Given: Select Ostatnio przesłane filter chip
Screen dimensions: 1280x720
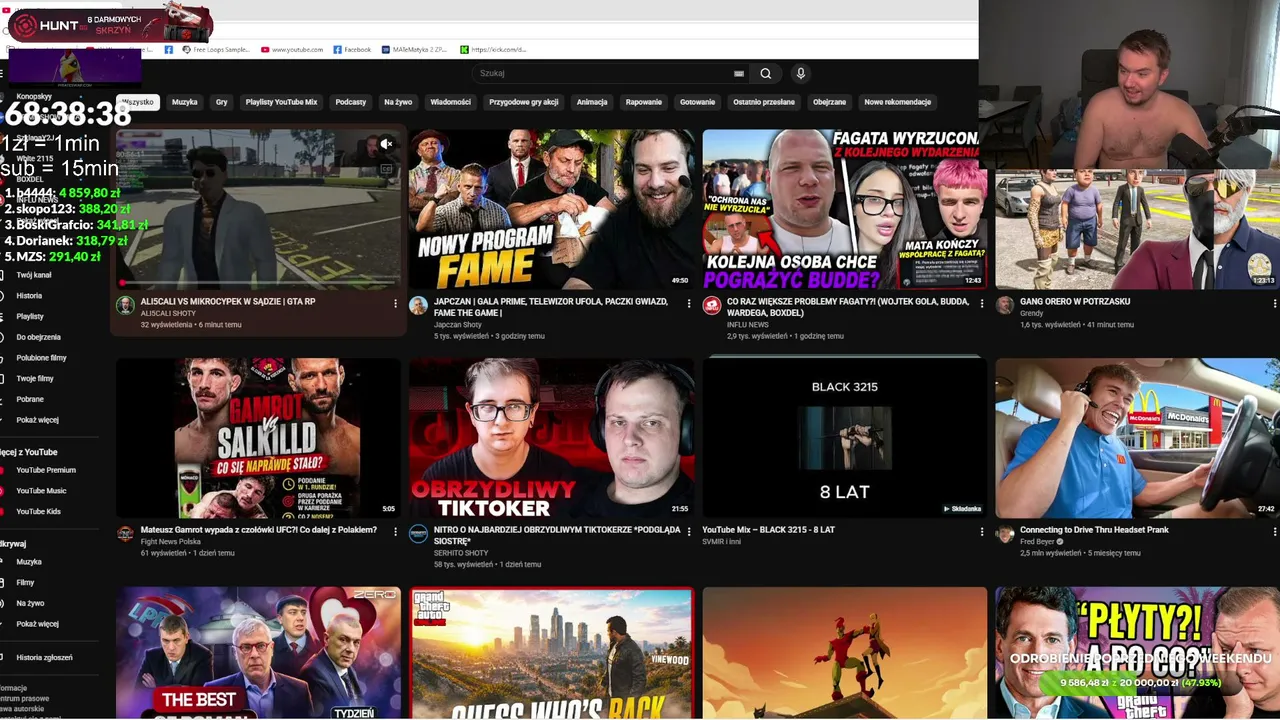Looking at the screenshot, I should (x=764, y=102).
